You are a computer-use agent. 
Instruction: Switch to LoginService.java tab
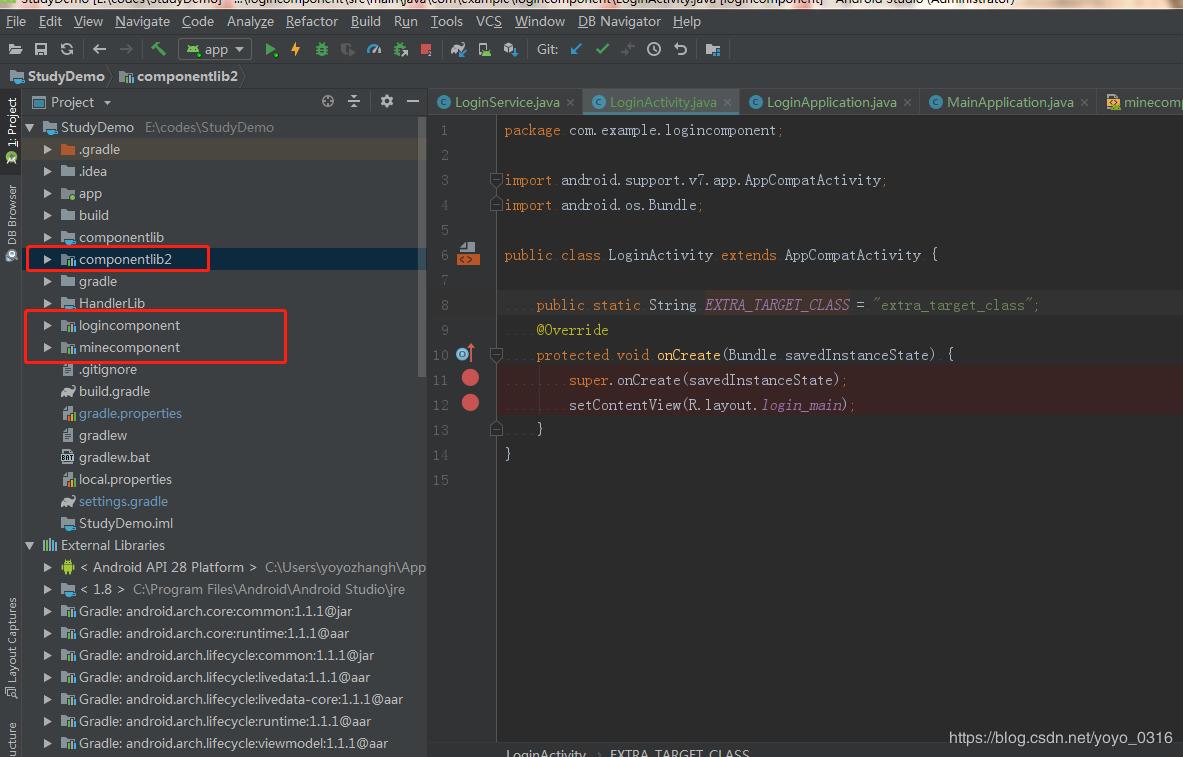point(507,103)
